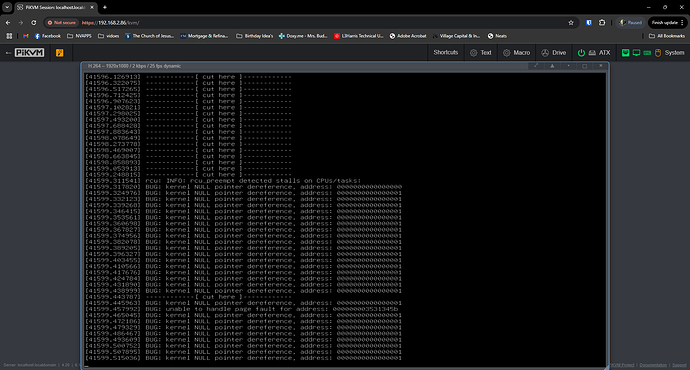
Task: Click the green video monitor status icon
Action: pyautogui.click(x=636, y=53)
